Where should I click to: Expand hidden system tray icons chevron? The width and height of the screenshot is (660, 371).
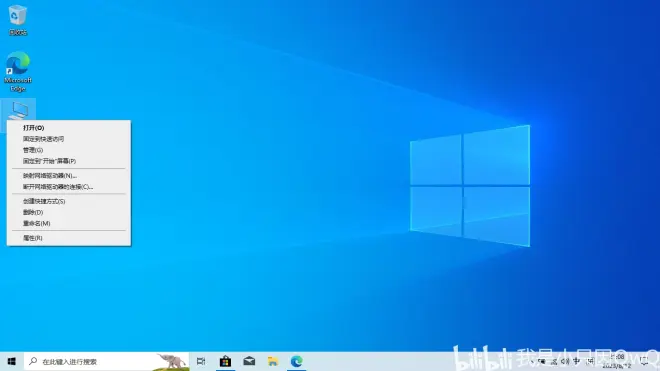click(x=532, y=361)
